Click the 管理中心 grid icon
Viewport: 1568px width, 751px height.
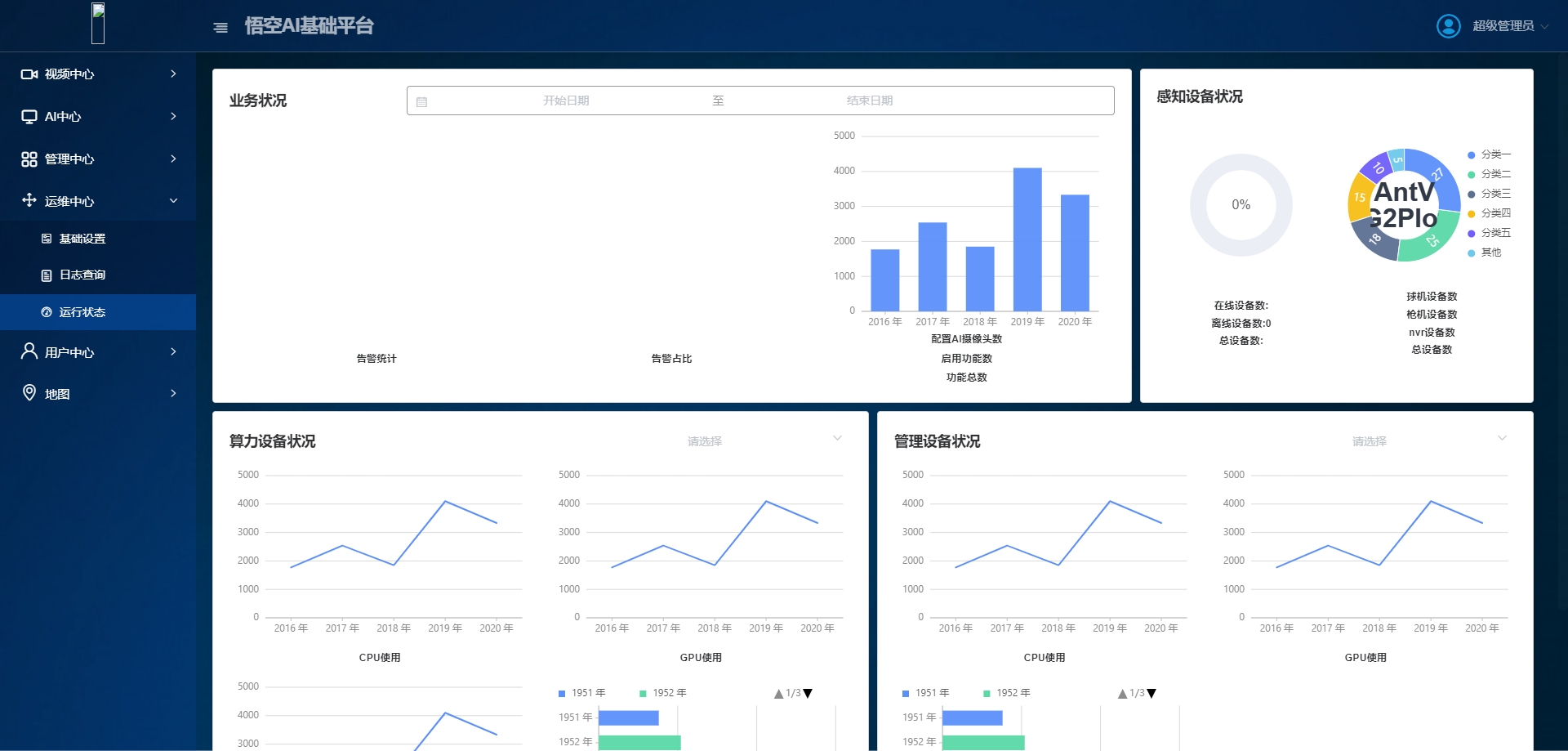(29, 159)
